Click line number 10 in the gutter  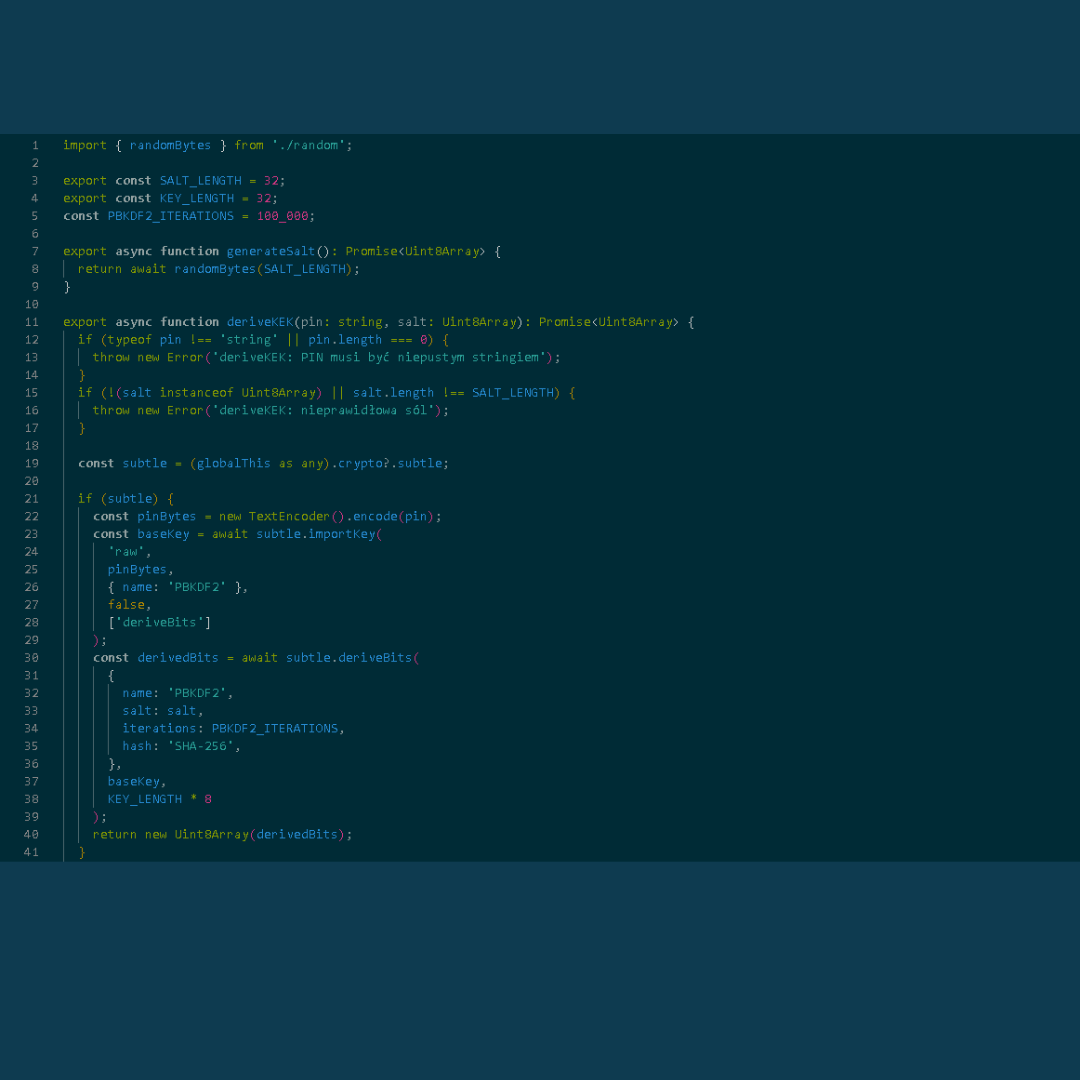[32, 304]
